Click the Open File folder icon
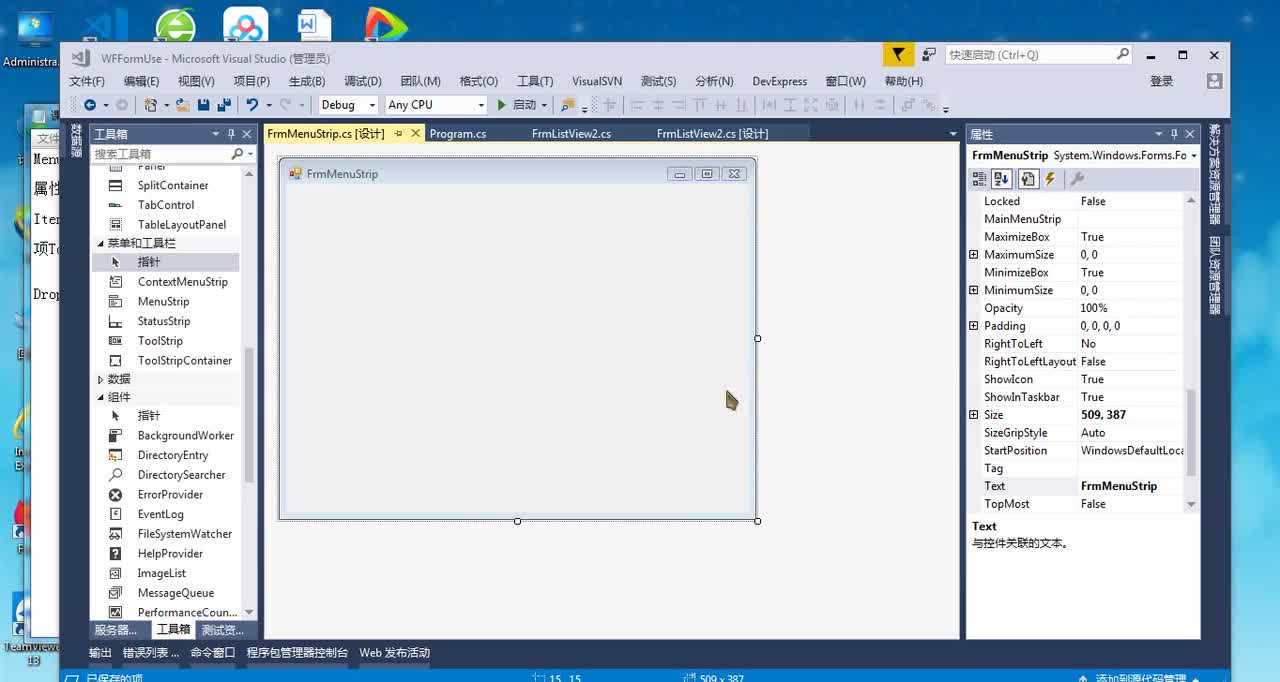This screenshot has height=682, width=1280. pyautogui.click(x=182, y=105)
